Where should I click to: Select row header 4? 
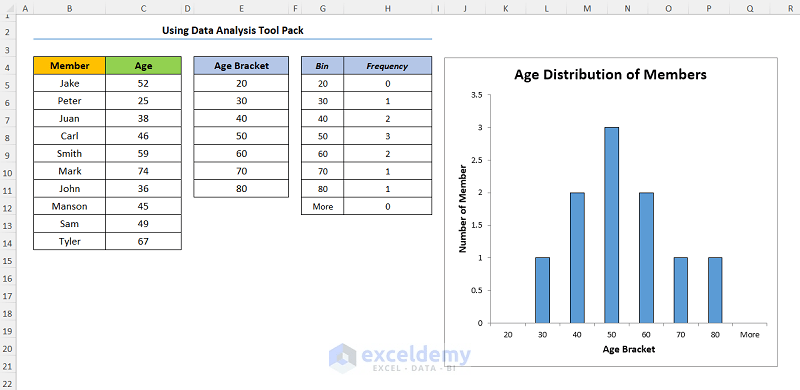(x=8, y=66)
